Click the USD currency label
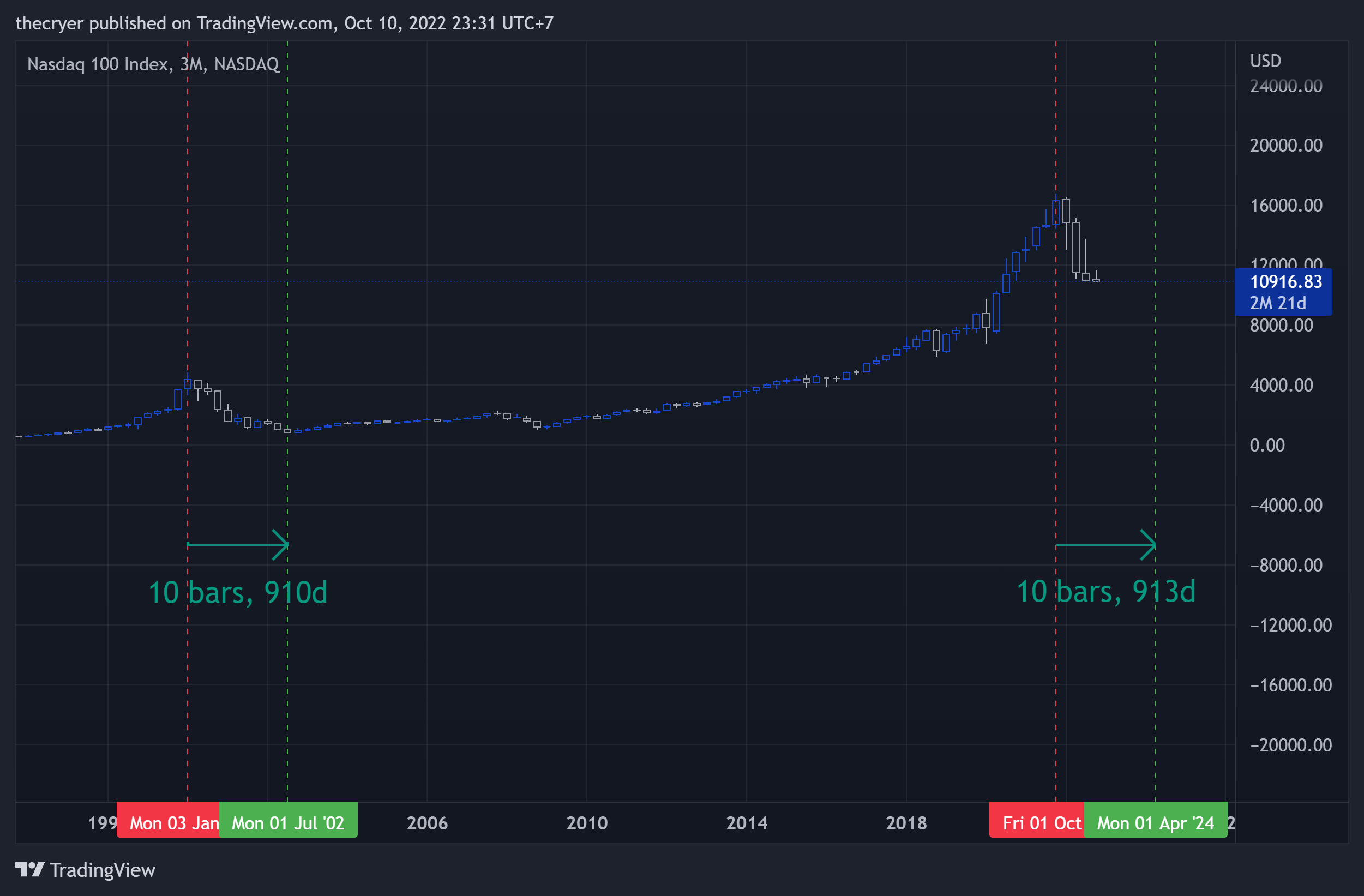The image size is (1364, 896). click(x=1265, y=61)
